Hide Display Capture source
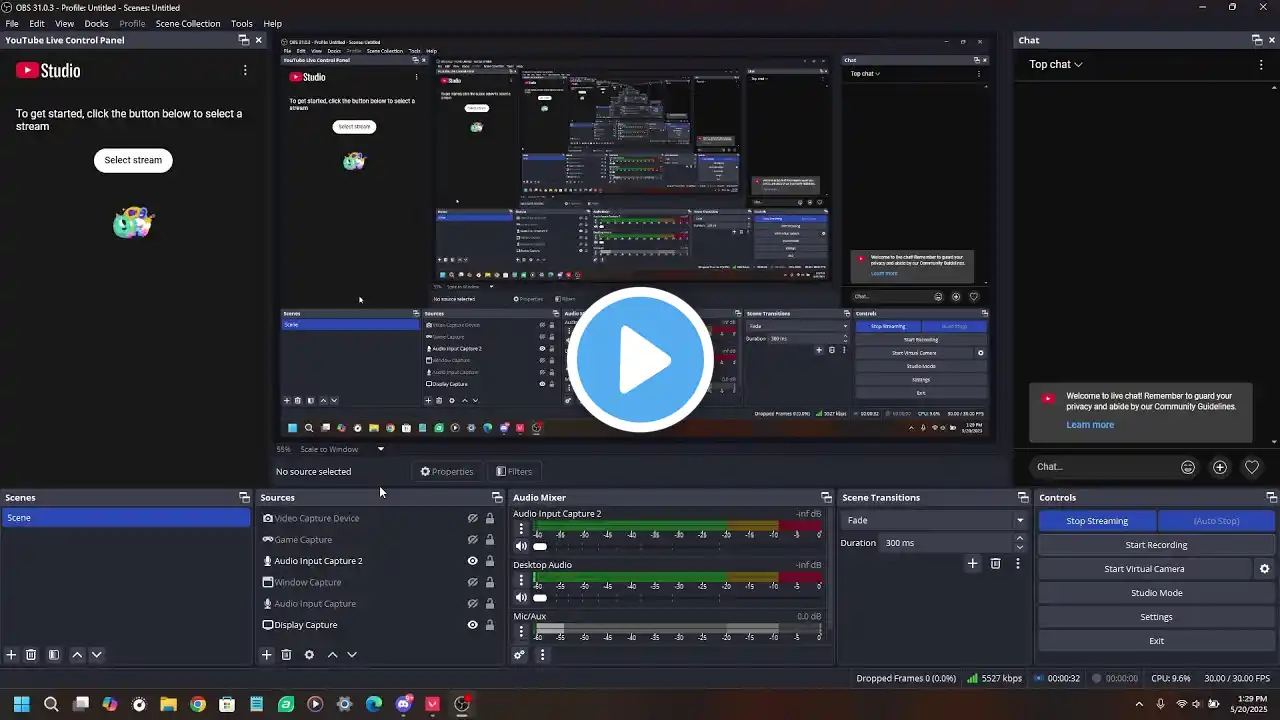Screen dimensions: 1280x720 click(473, 625)
